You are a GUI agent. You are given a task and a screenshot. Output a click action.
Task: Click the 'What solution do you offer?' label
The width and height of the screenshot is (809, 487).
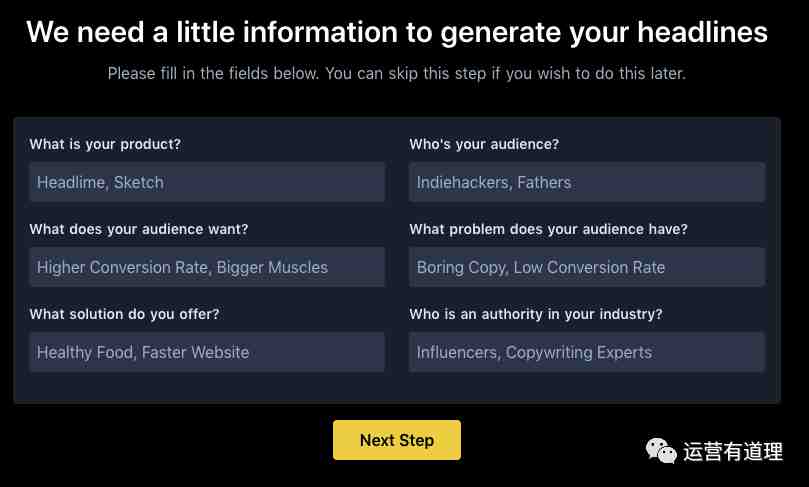point(124,314)
